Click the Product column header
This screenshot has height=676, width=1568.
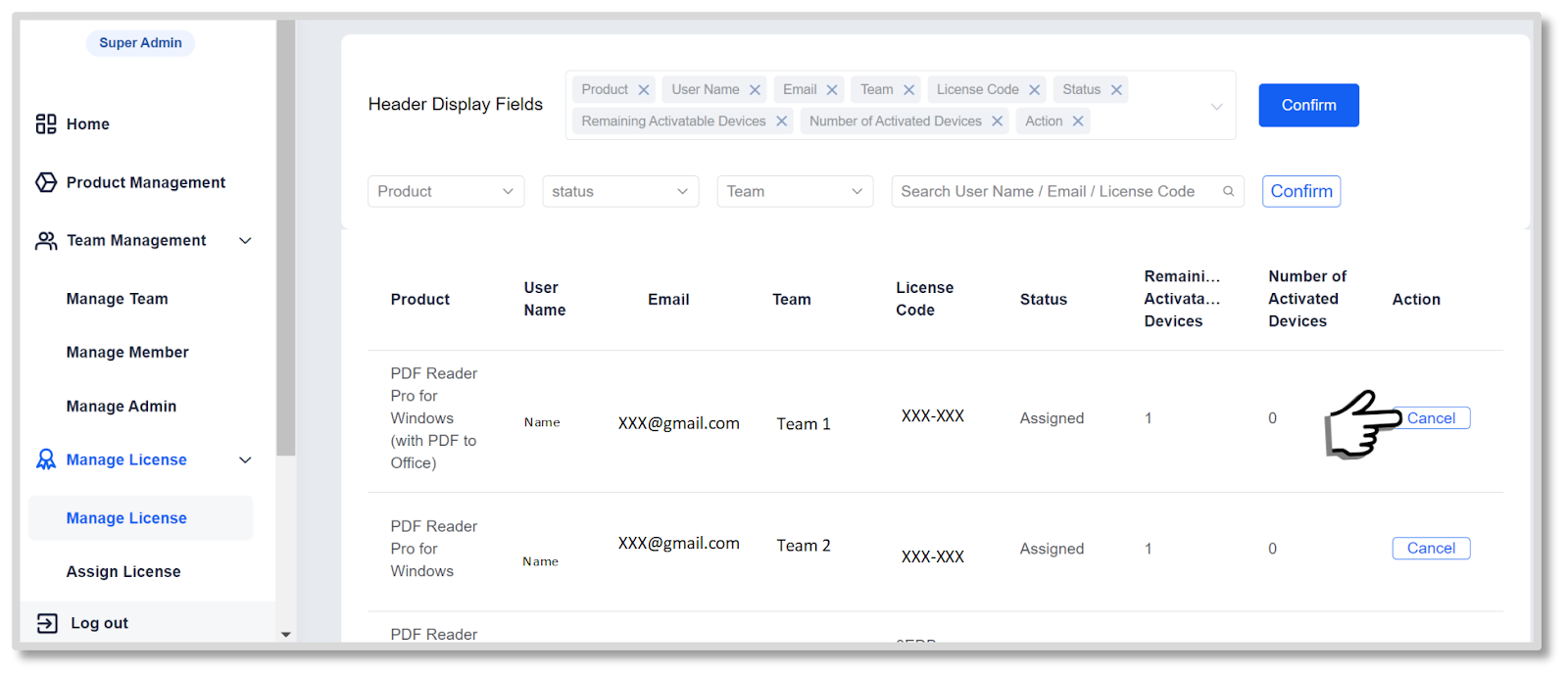[x=419, y=300]
